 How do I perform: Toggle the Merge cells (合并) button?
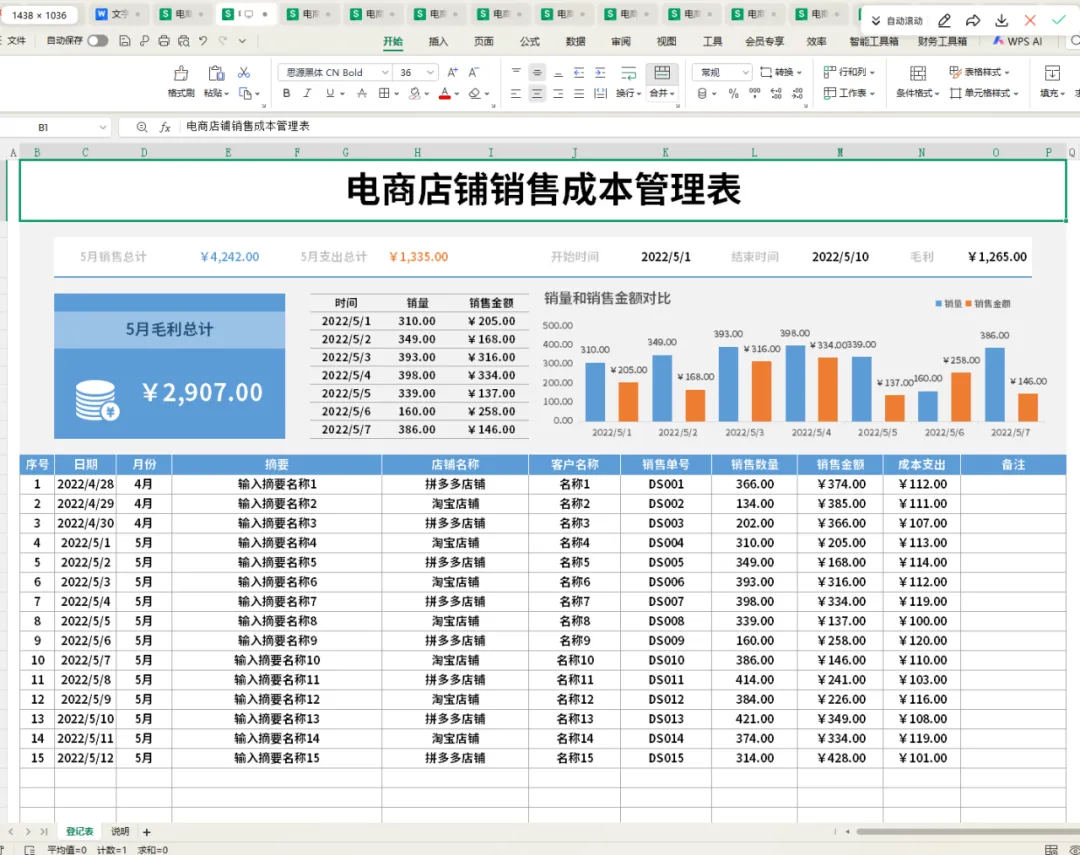662,81
